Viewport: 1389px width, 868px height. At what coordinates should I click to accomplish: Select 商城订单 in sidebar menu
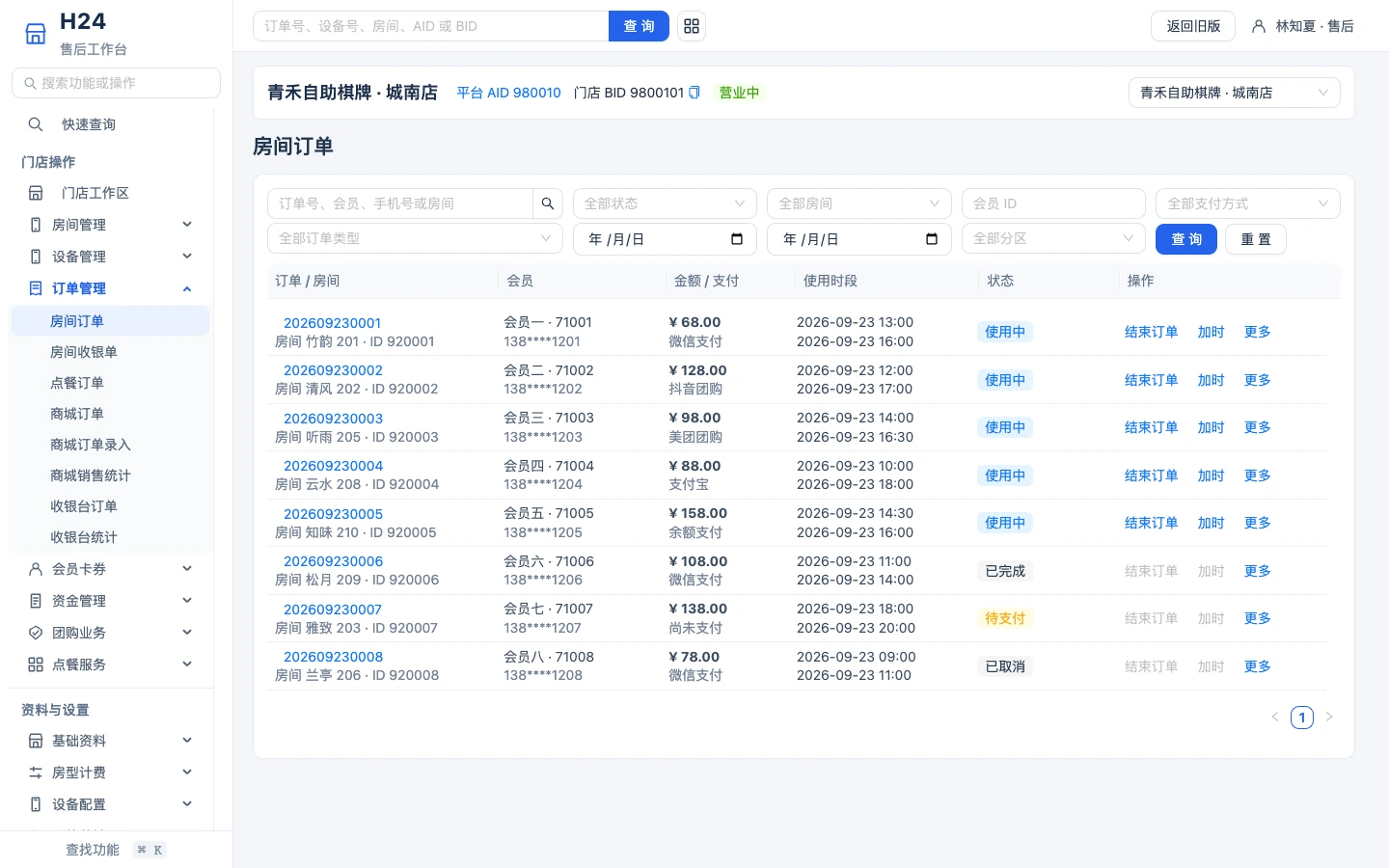point(110,414)
